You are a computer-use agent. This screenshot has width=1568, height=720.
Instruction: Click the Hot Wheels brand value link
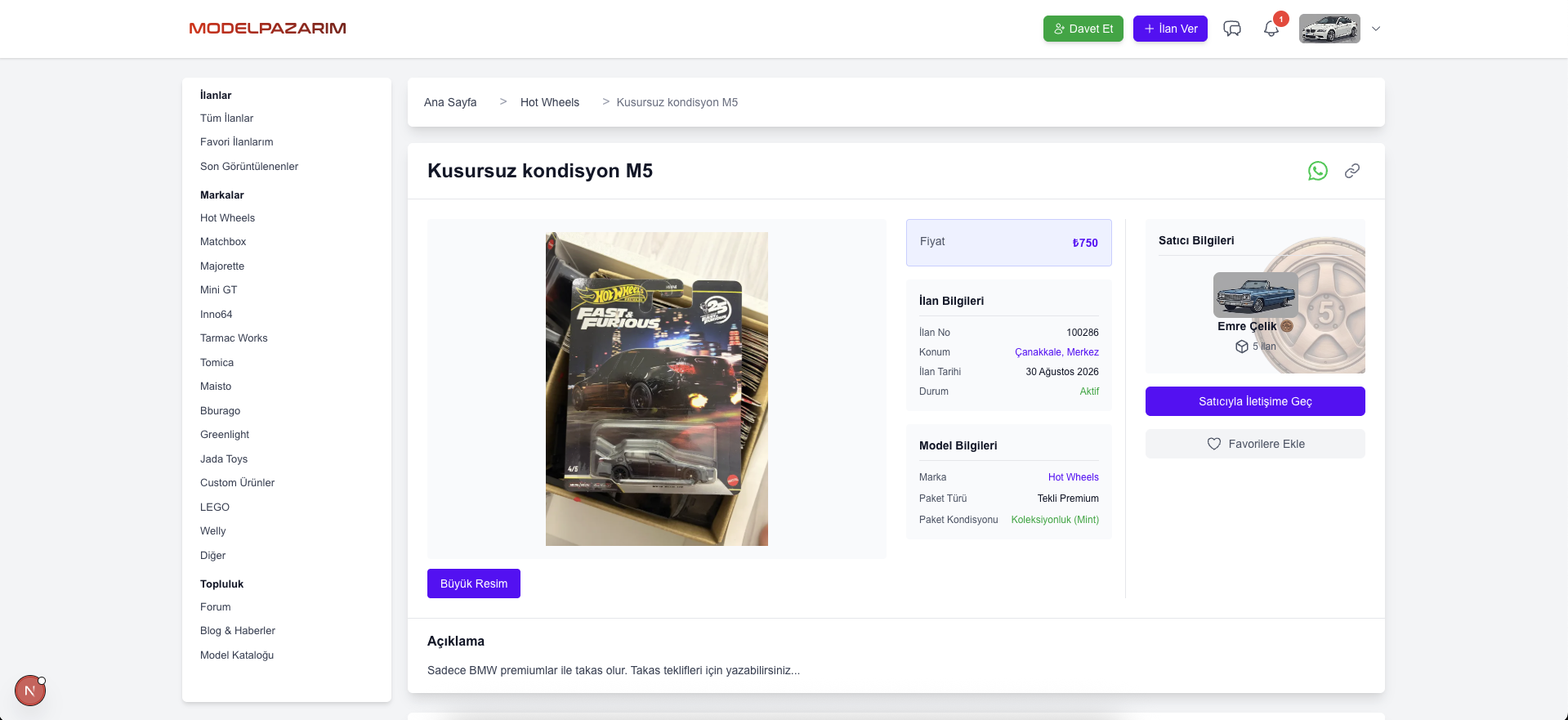pos(1074,477)
